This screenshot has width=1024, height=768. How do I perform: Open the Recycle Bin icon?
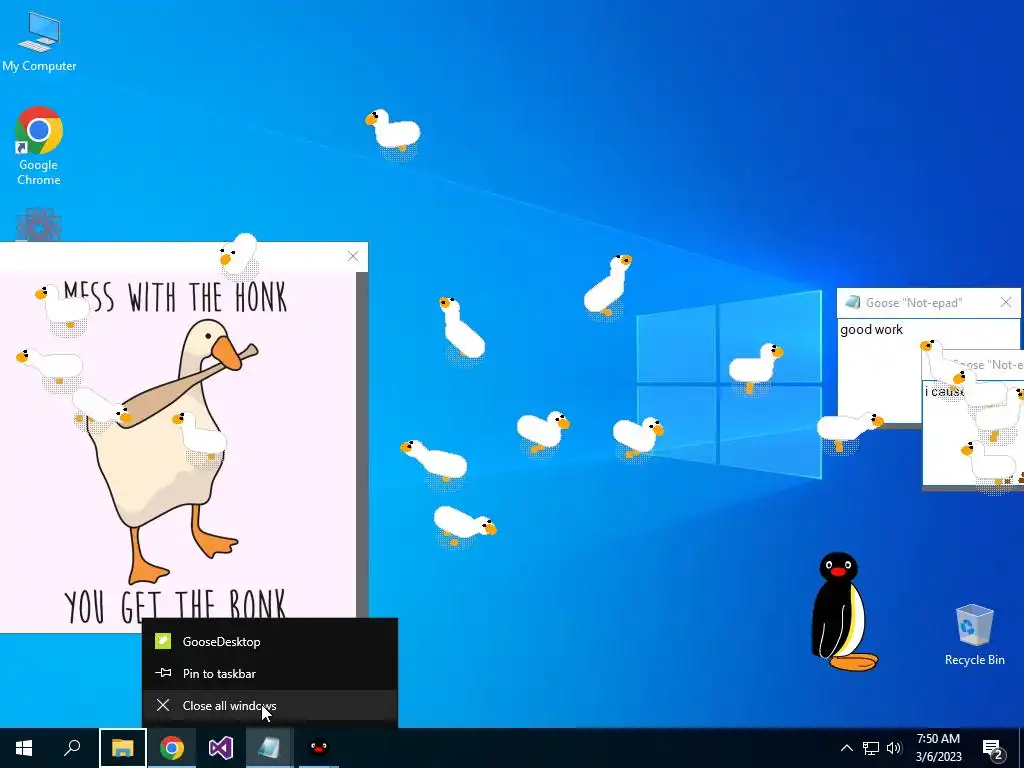974,634
